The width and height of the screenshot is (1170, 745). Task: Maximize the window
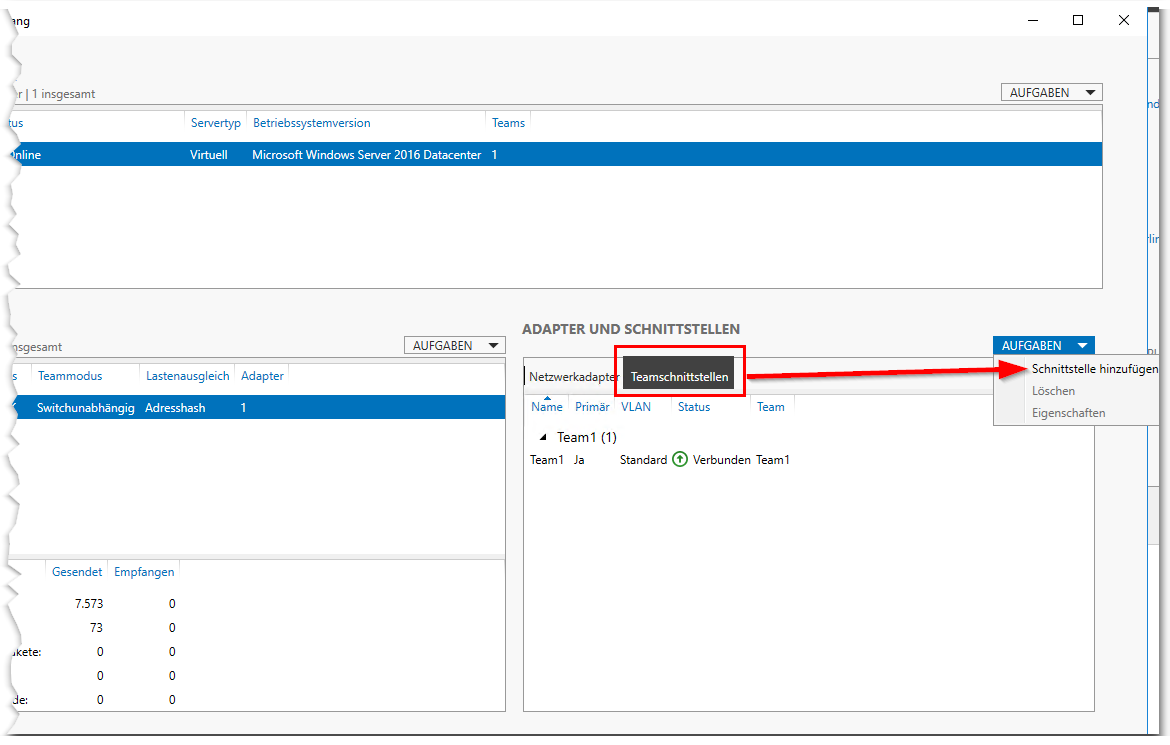click(1078, 20)
